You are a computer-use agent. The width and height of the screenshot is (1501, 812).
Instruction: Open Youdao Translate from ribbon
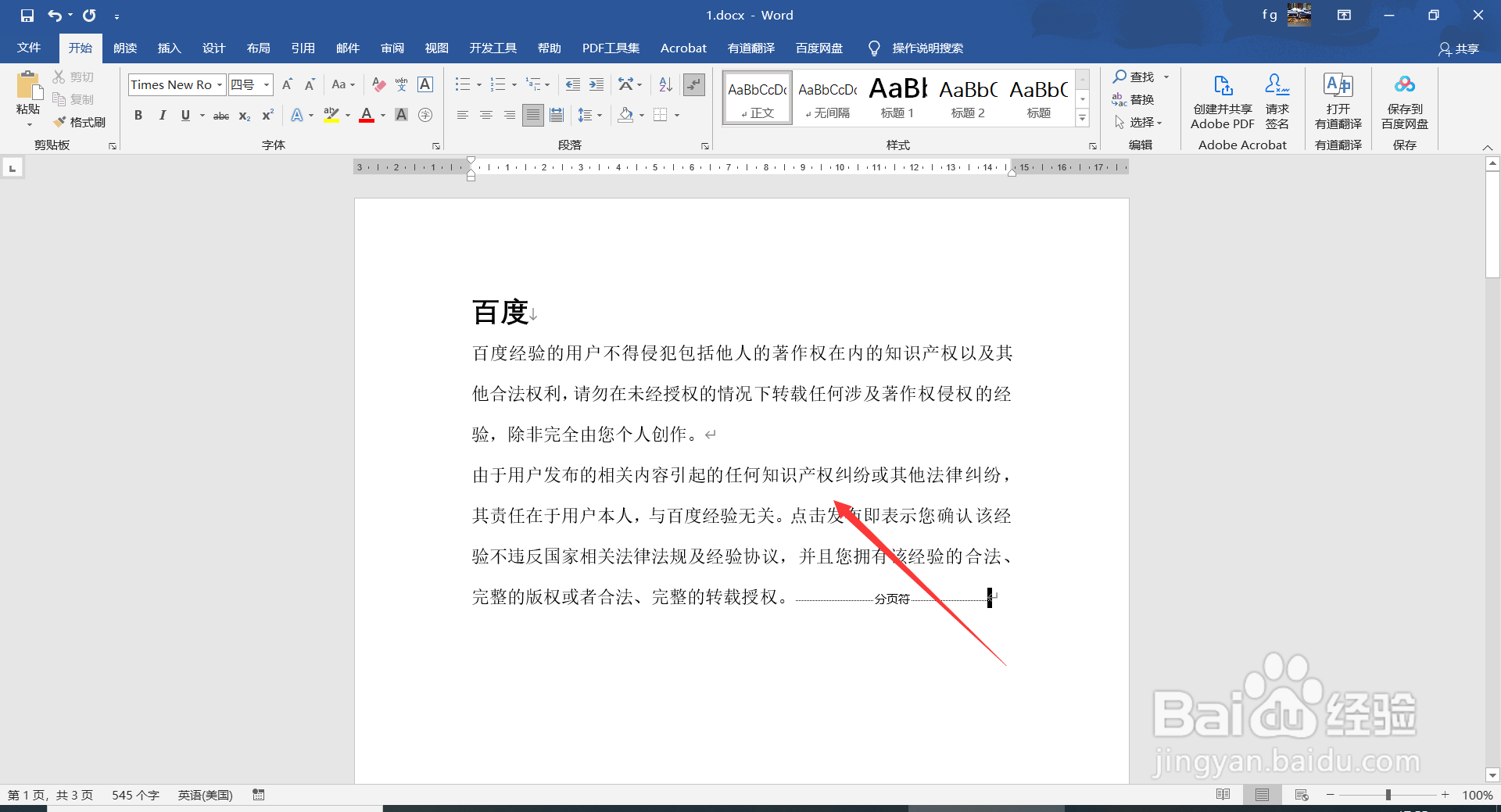coord(1338,100)
